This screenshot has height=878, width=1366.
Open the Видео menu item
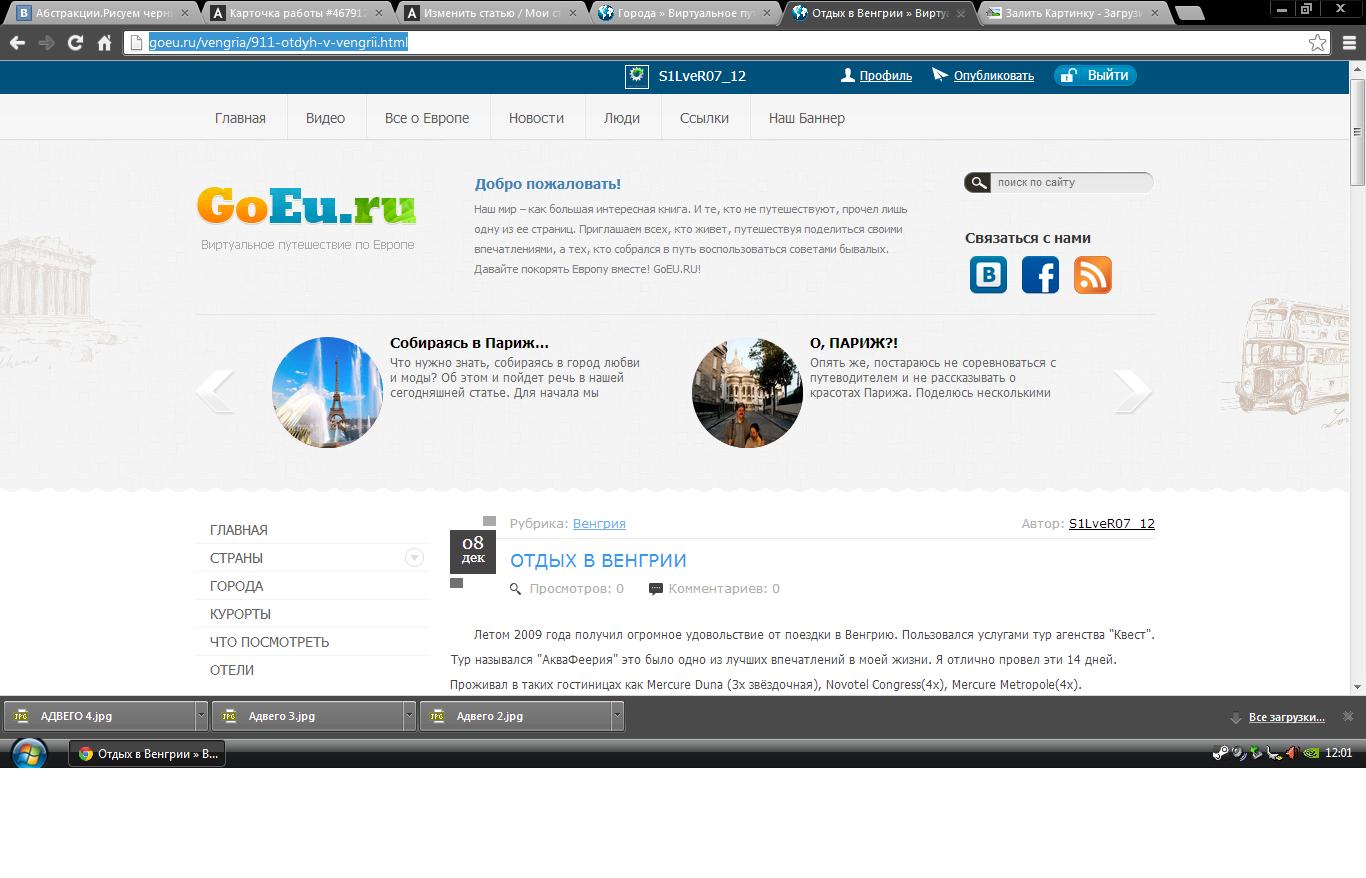[325, 118]
